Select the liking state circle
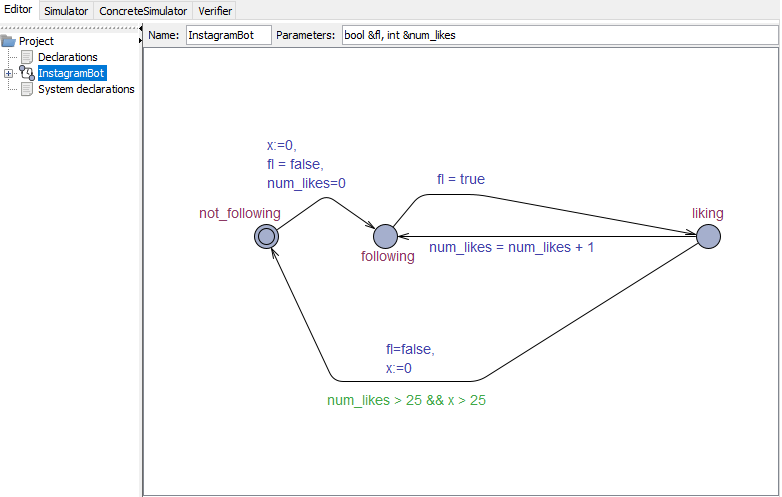The height and width of the screenshot is (497, 782). [708, 236]
